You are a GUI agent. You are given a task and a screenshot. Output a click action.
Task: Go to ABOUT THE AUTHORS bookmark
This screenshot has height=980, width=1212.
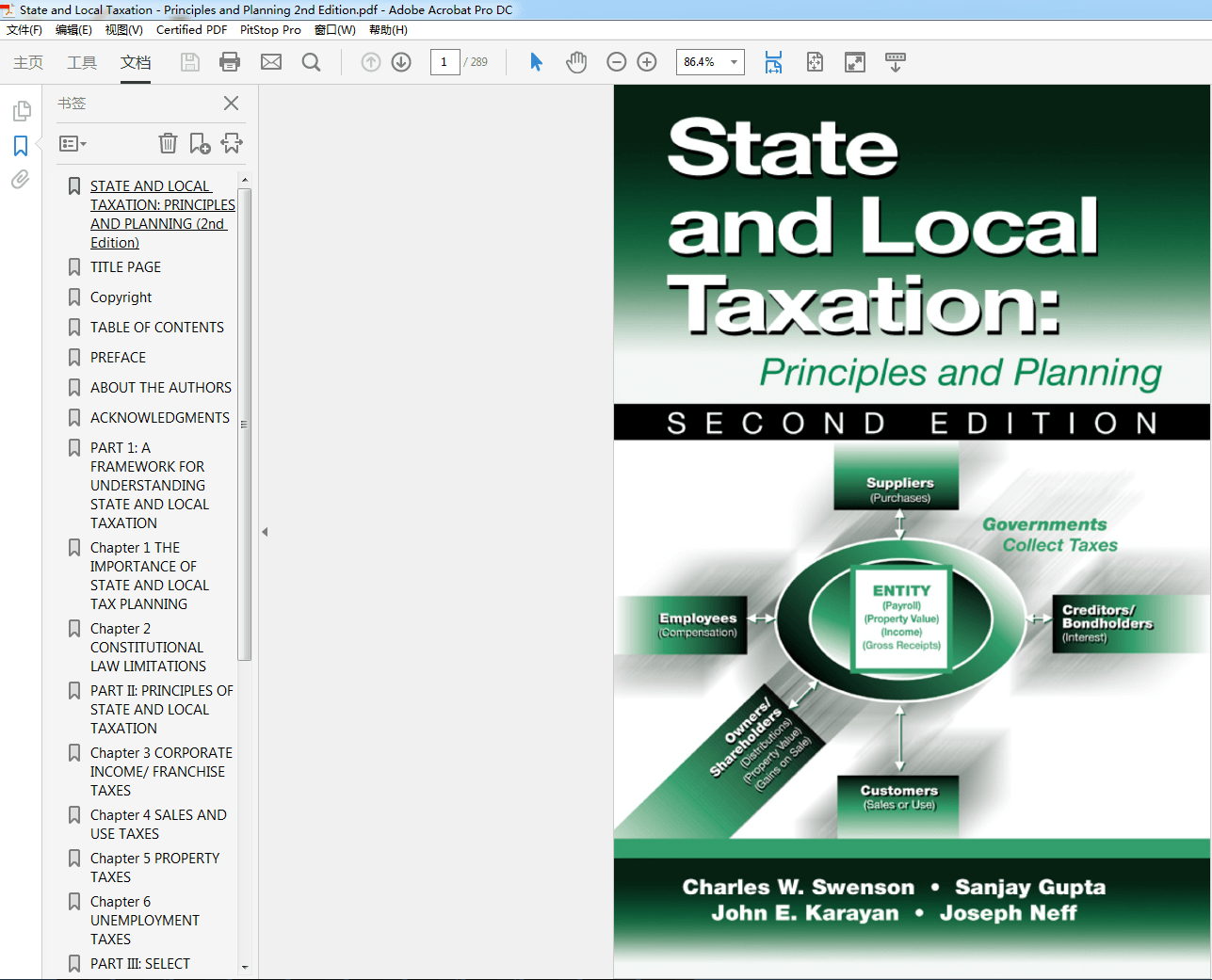(161, 388)
